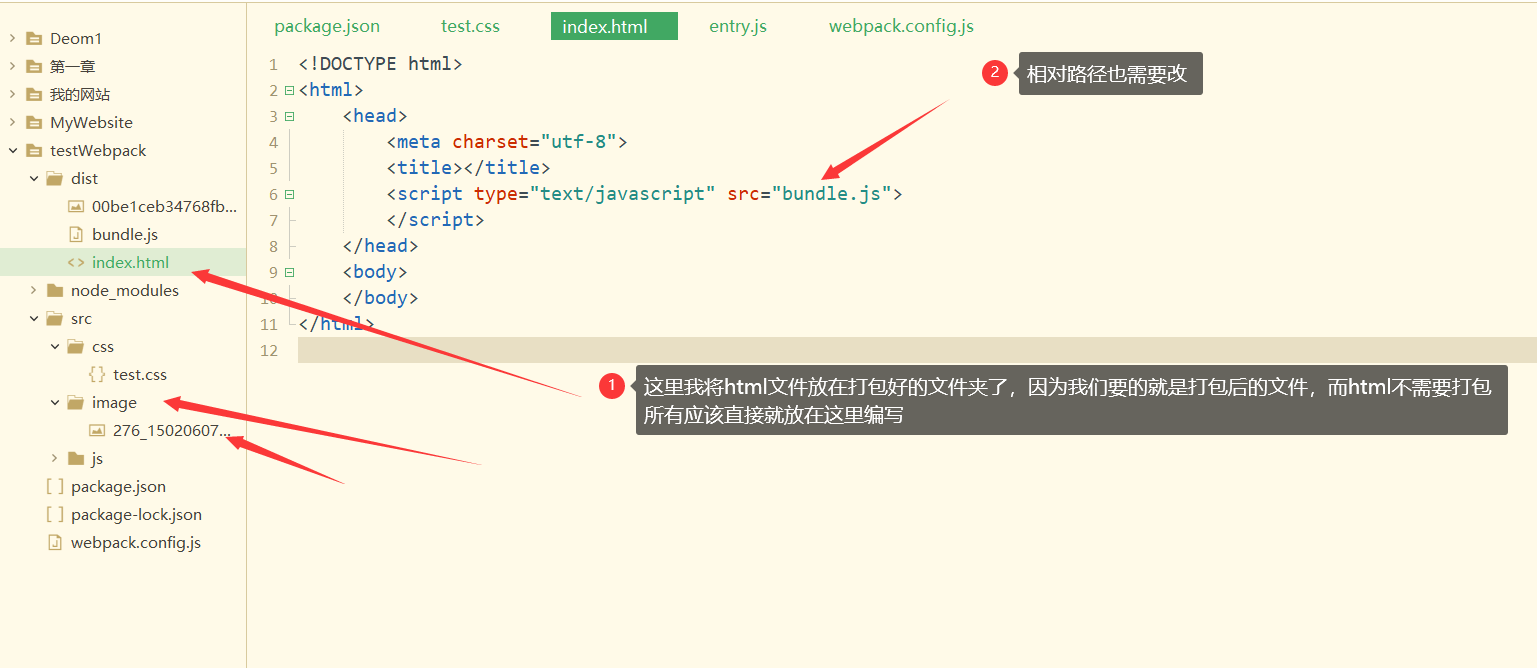Image resolution: width=1537 pixels, height=668 pixels.
Task: Open the package.json tab
Action: click(327, 26)
